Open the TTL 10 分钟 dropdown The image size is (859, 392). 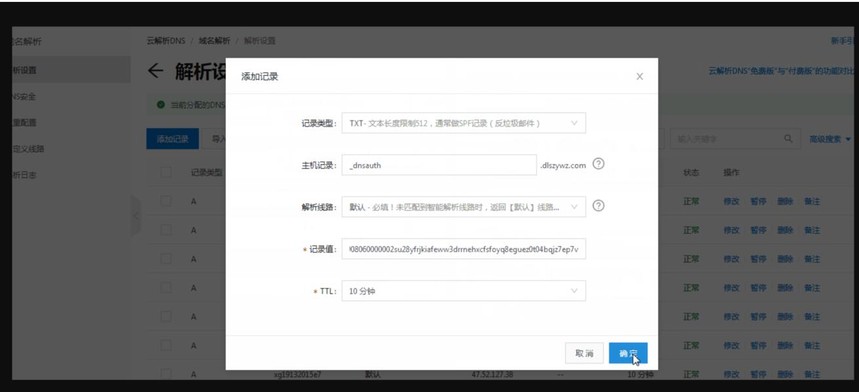pos(463,291)
